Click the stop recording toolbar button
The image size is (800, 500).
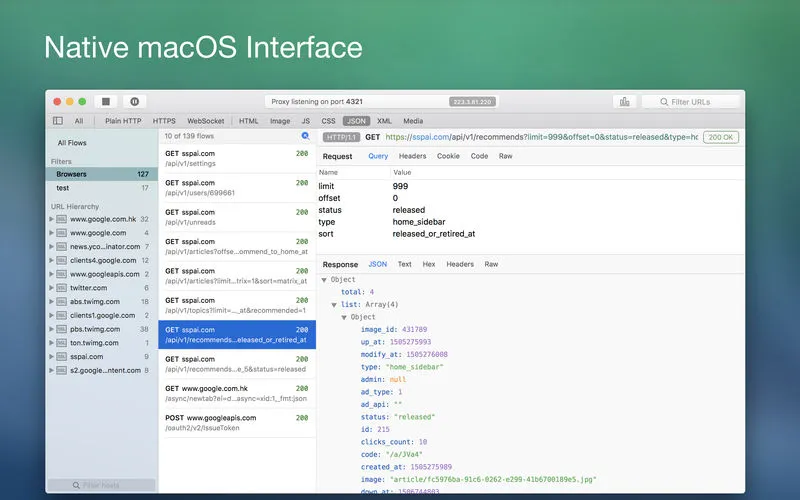coord(107,101)
